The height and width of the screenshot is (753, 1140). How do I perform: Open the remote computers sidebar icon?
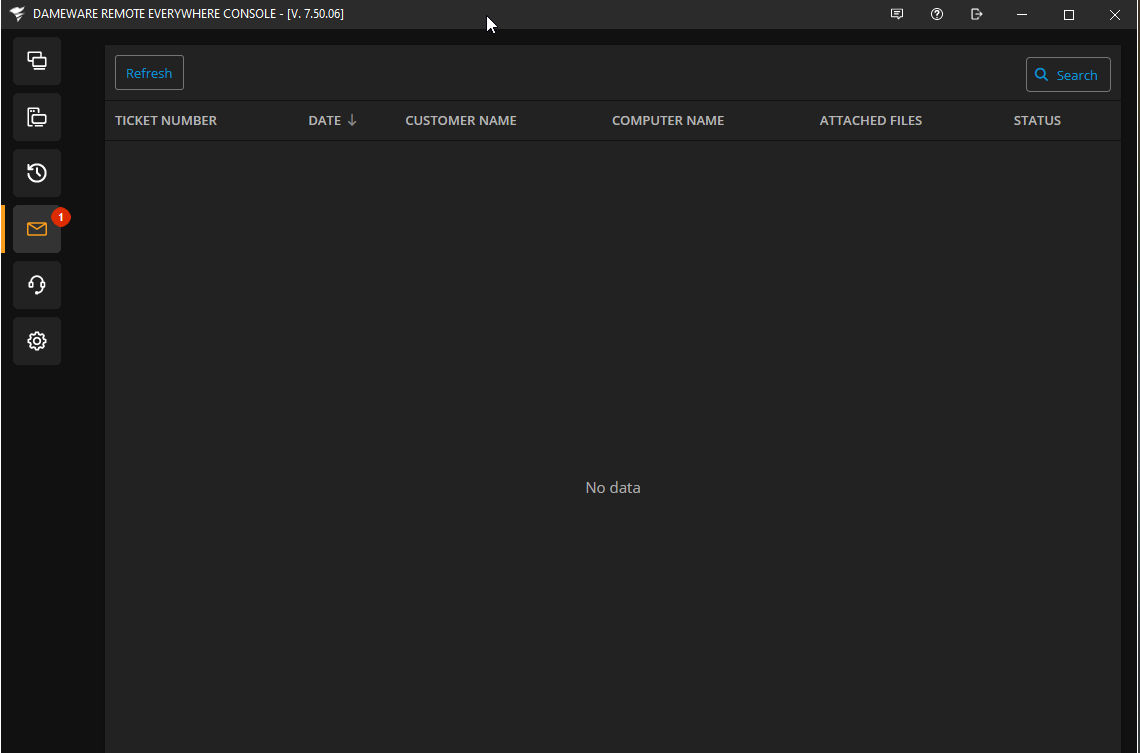point(37,61)
